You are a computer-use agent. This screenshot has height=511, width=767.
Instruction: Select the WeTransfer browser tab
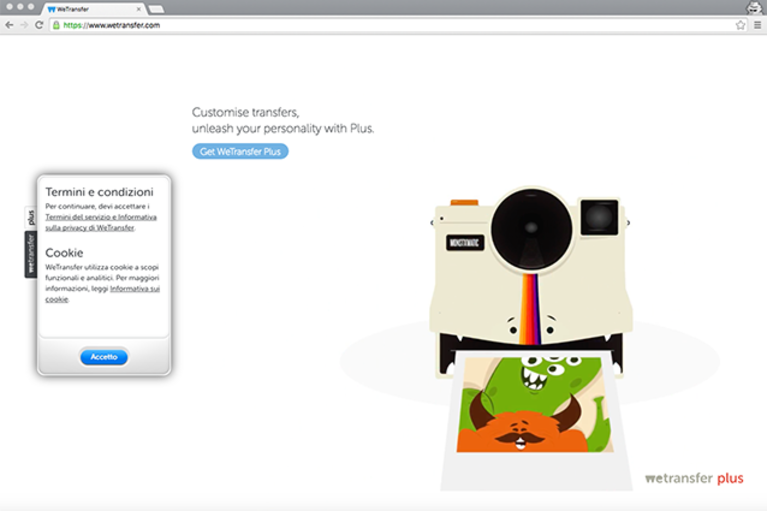click(94, 9)
